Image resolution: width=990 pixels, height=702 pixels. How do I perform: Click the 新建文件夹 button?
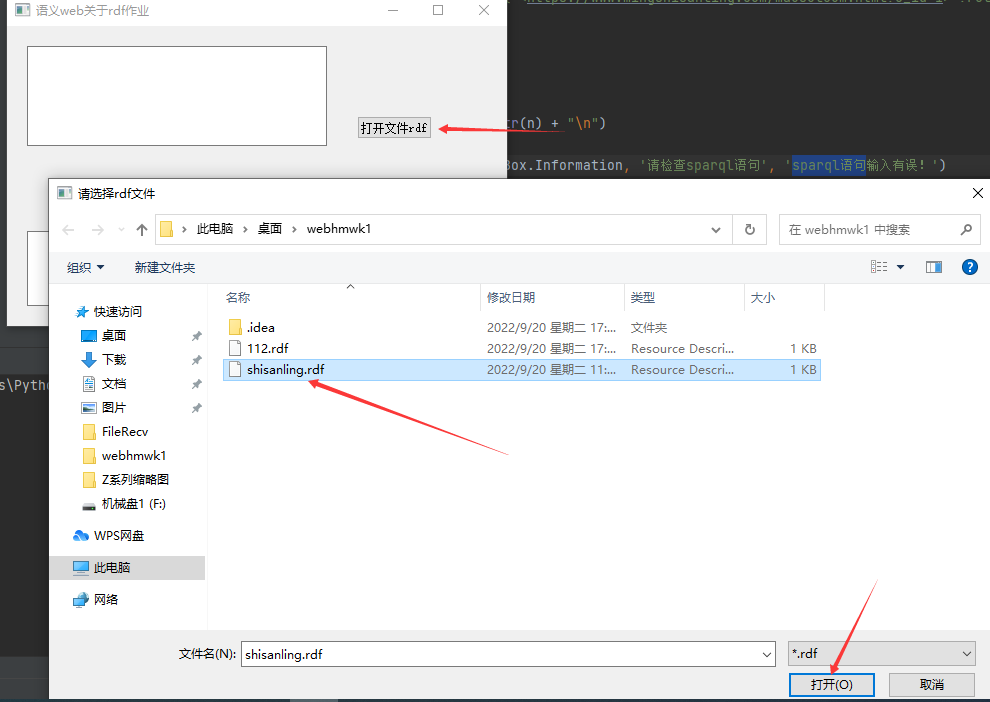pos(165,268)
